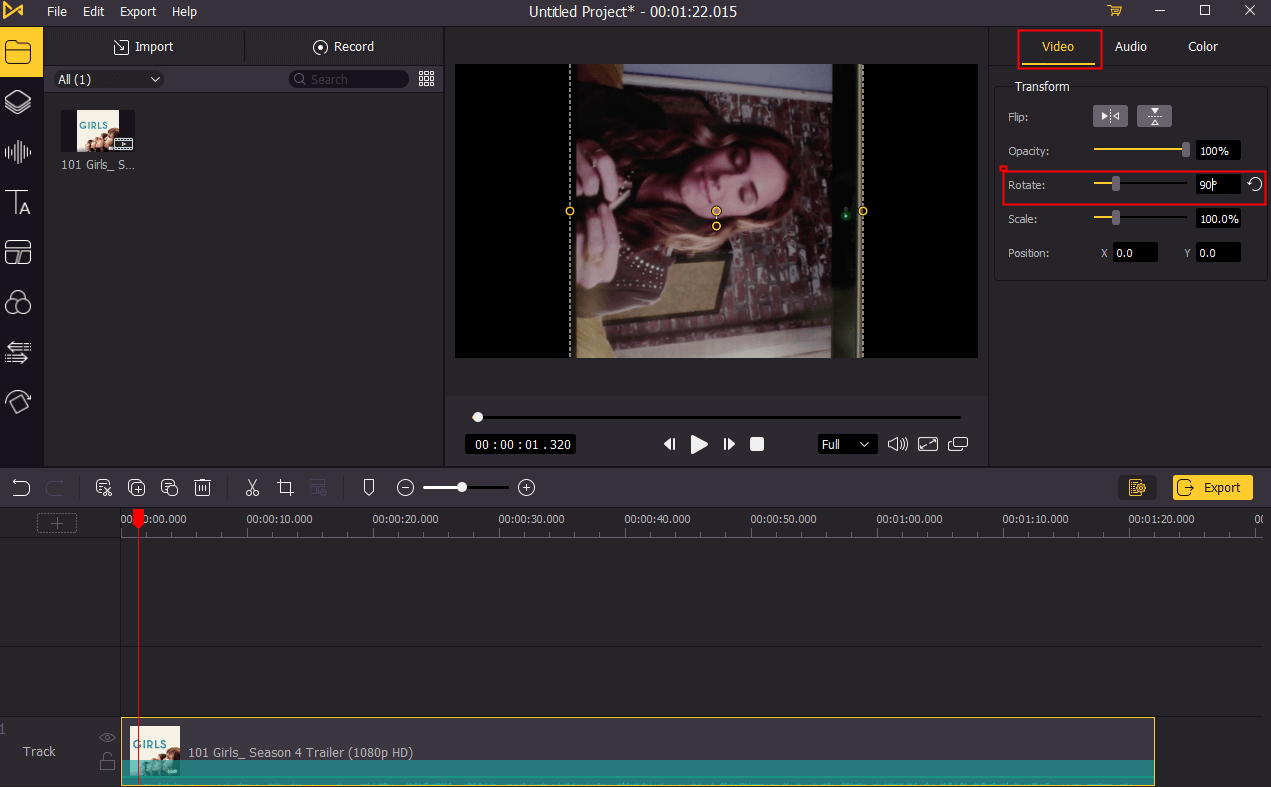Lock Track 1 using the padlock icon
The height and width of the screenshot is (787, 1271).
point(106,762)
